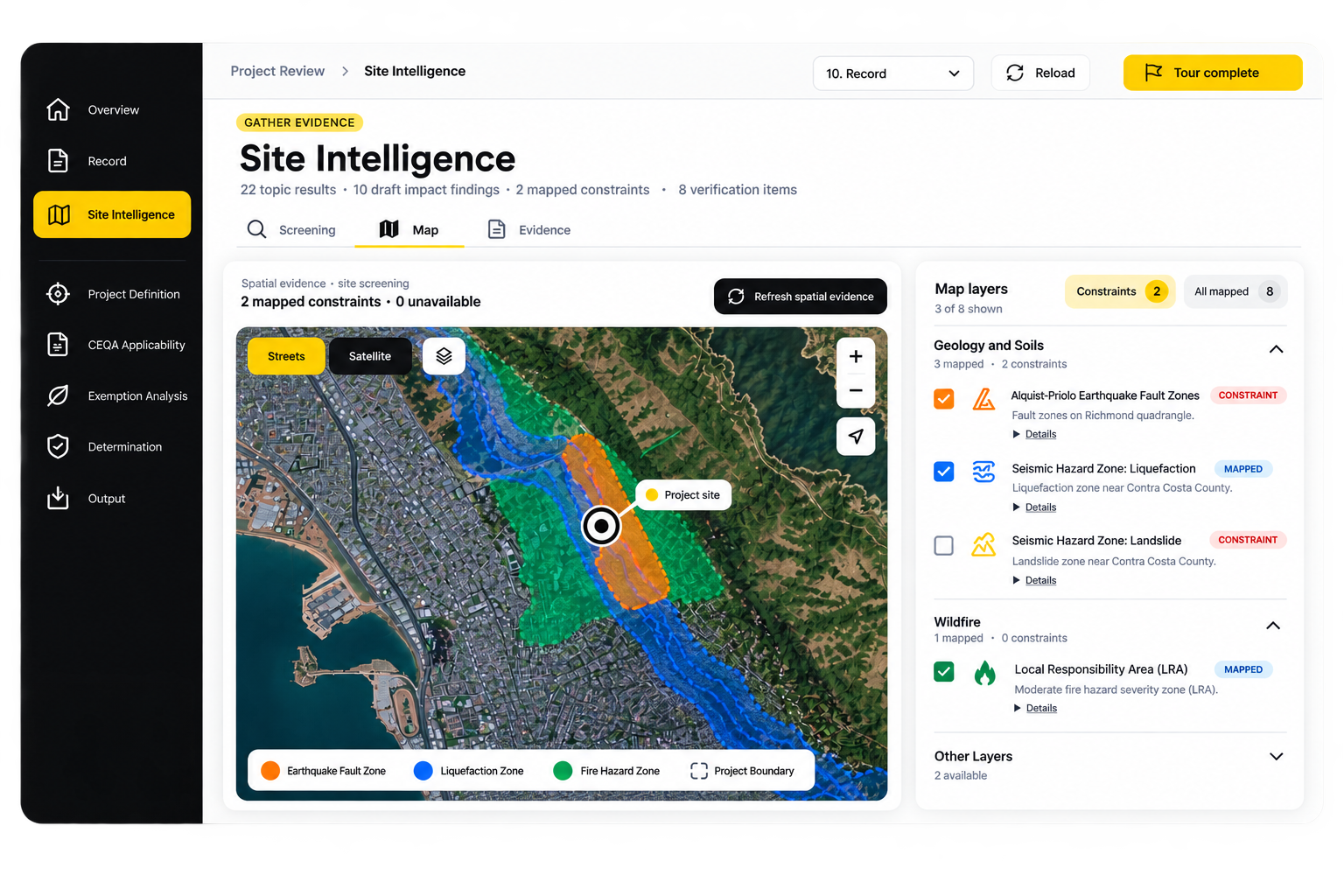The height and width of the screenshot is (896, 1344).
Task: Zoom in on the map with plus
Action: (856, 356)
